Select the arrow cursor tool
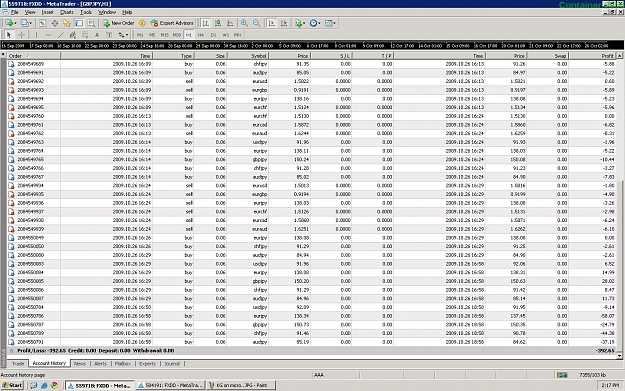The image size is (625, 391). tap(9, 35)
